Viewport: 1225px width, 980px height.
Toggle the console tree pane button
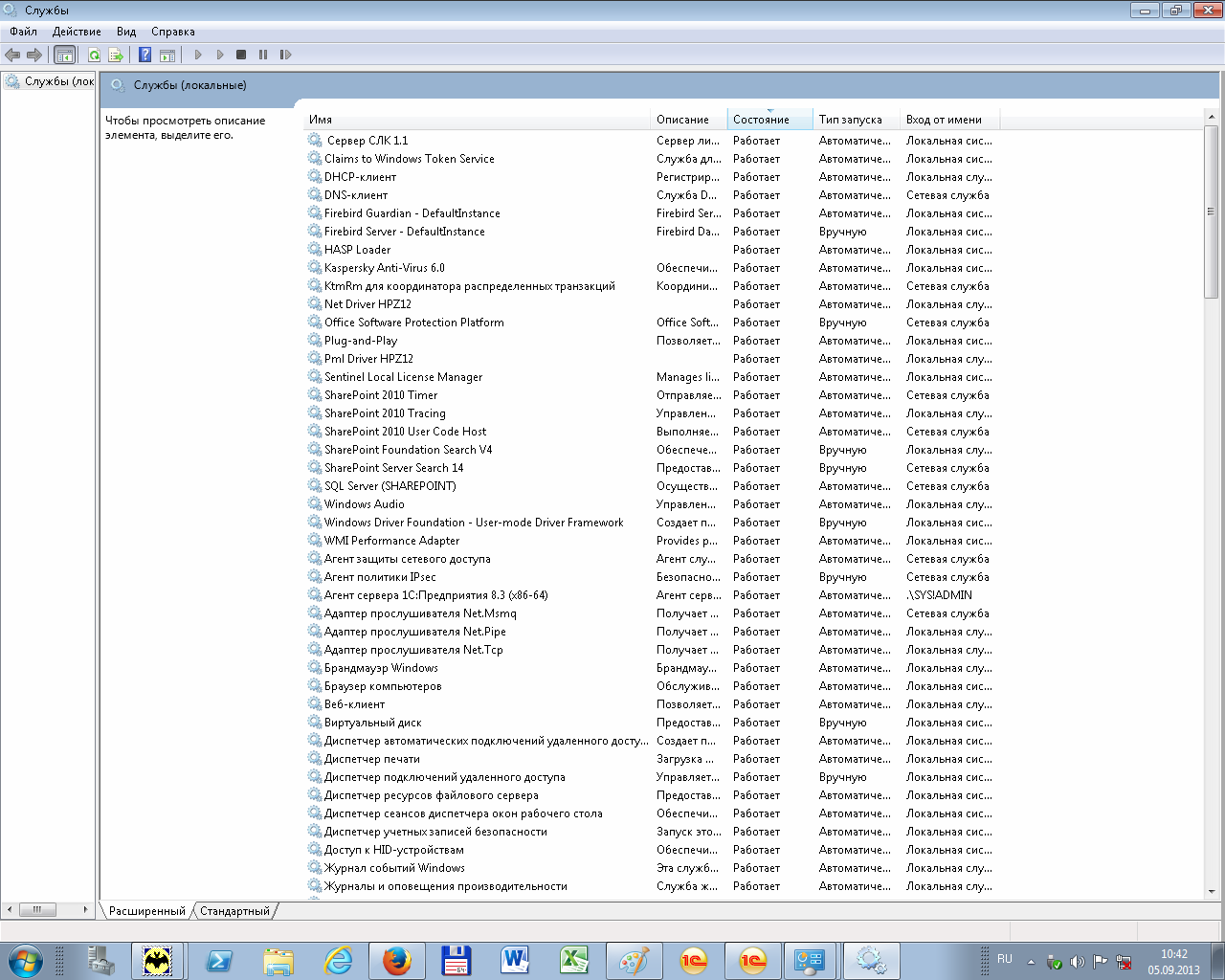pyautogui.click(x=64, y=55)
